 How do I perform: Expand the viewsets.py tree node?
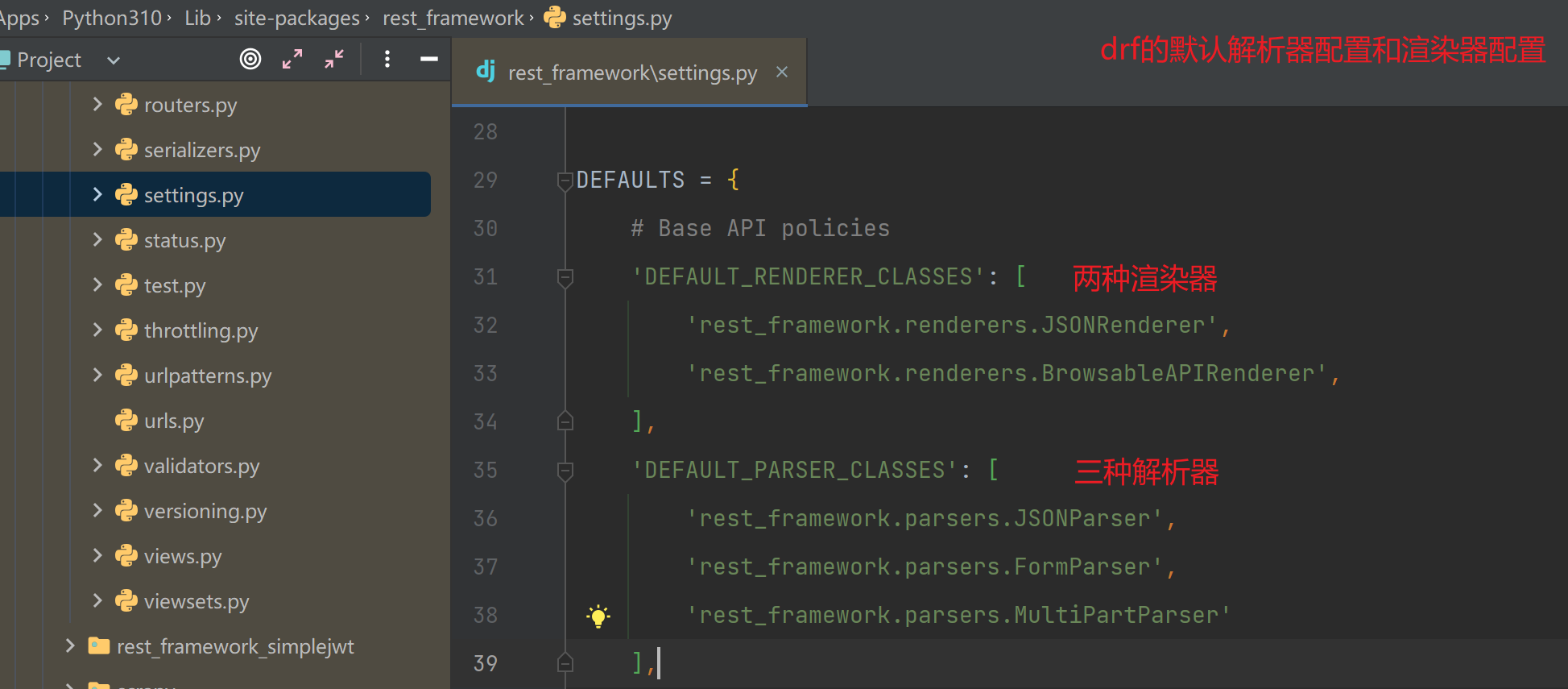point(97,600)
